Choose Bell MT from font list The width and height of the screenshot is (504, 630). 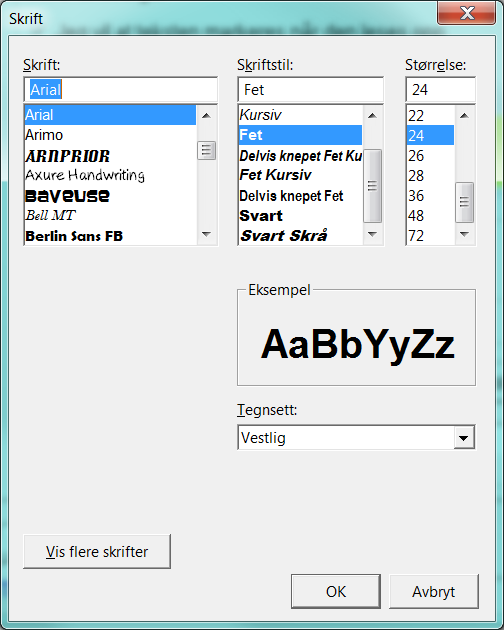coord(110,216)
